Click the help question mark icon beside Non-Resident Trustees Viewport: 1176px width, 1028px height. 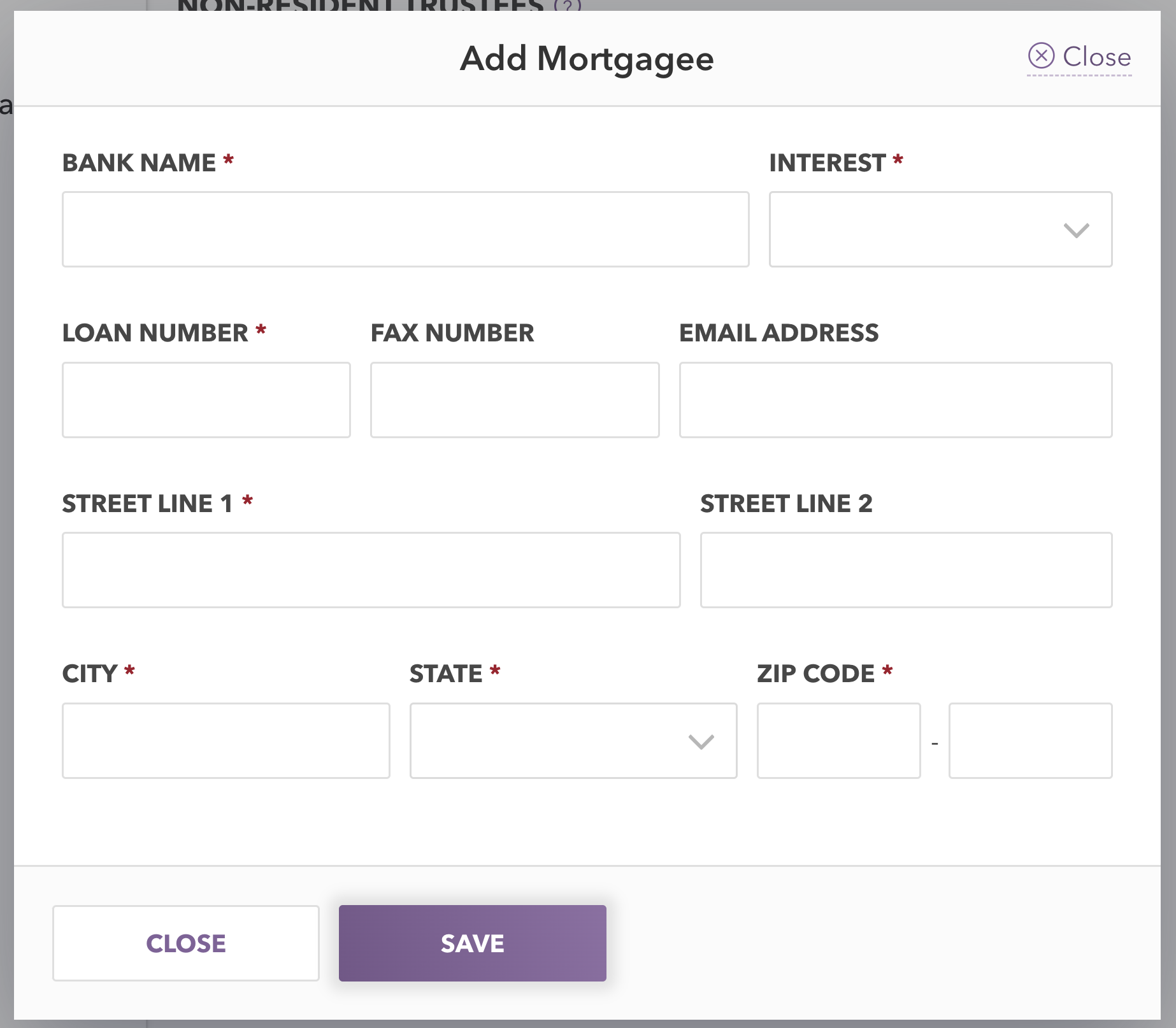[568, 6]
